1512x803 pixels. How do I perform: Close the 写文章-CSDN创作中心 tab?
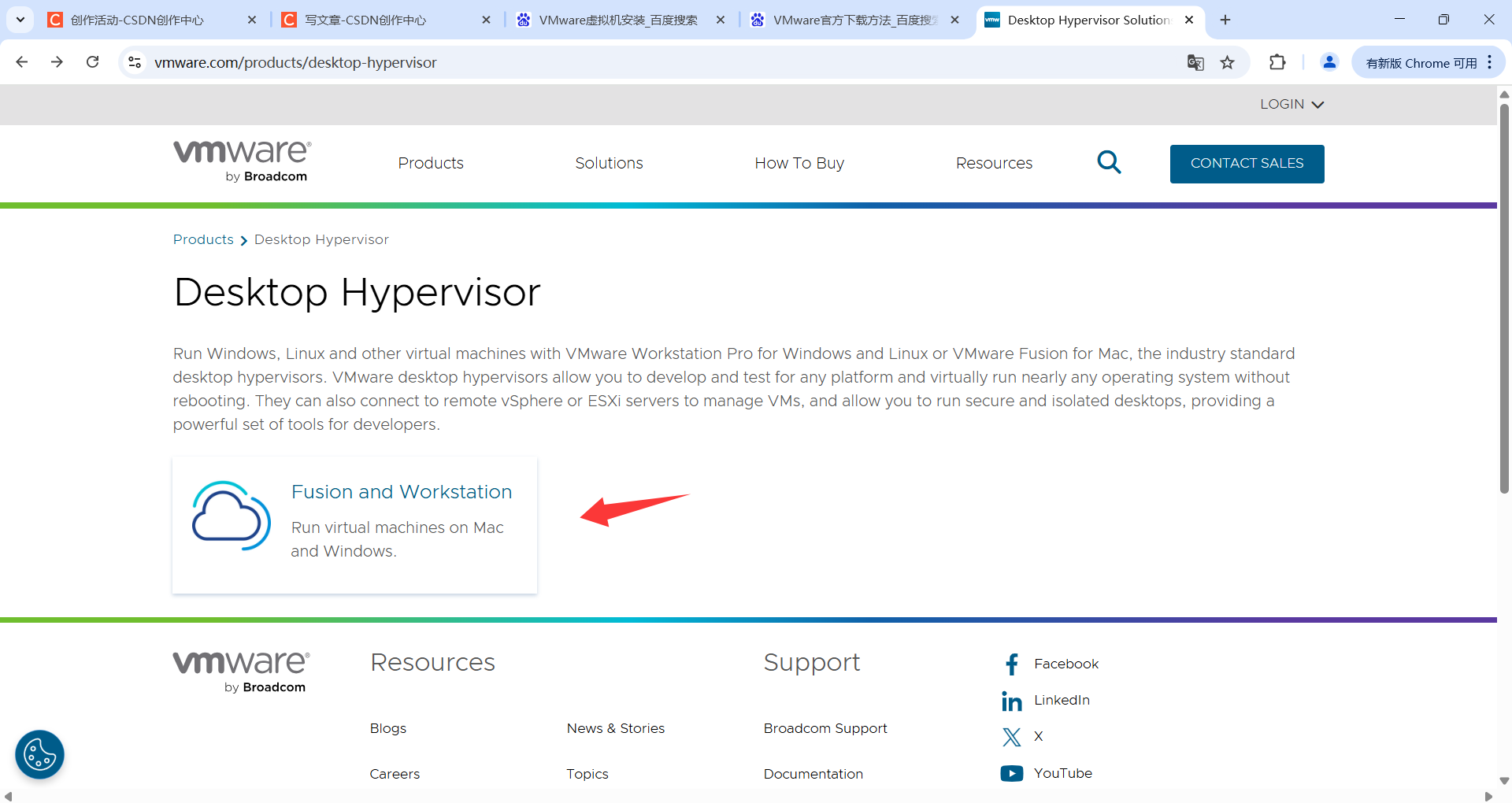point(486,20)
